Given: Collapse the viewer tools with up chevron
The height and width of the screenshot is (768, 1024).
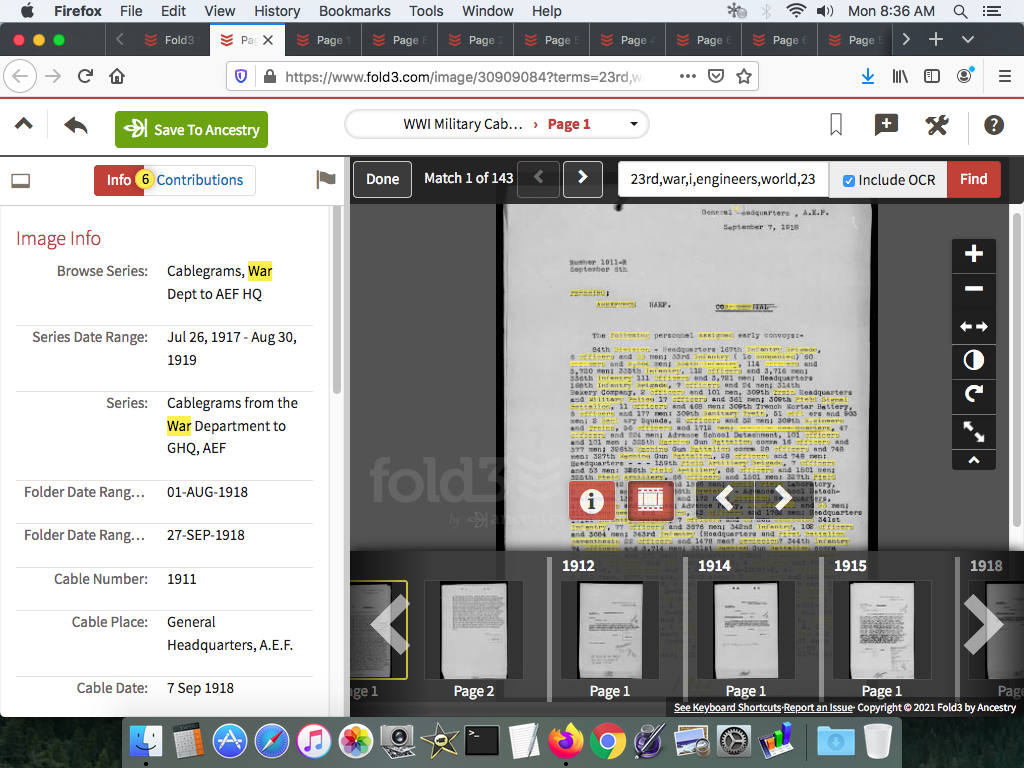Looking at the screenshot, I should (974, 460).
